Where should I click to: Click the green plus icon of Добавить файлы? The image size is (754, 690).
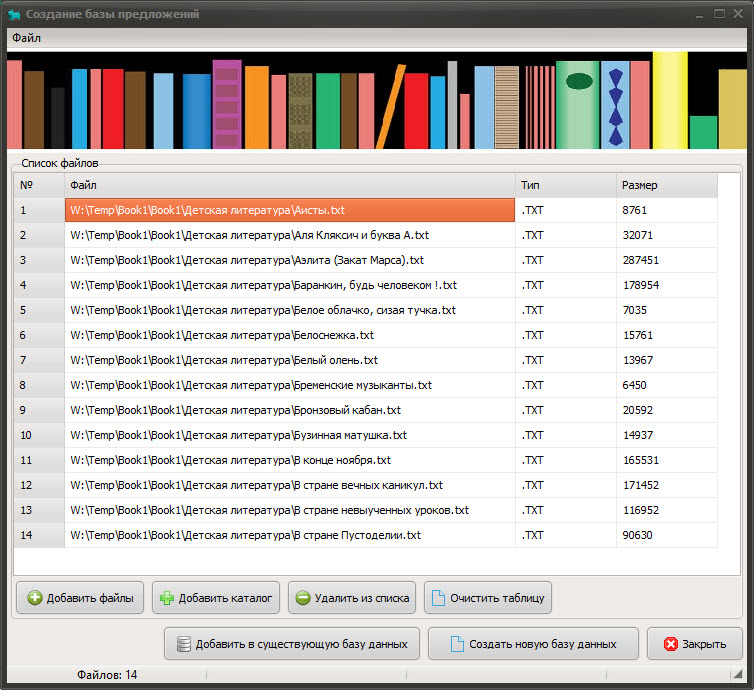pyautogui.click(x=35, y=598)
